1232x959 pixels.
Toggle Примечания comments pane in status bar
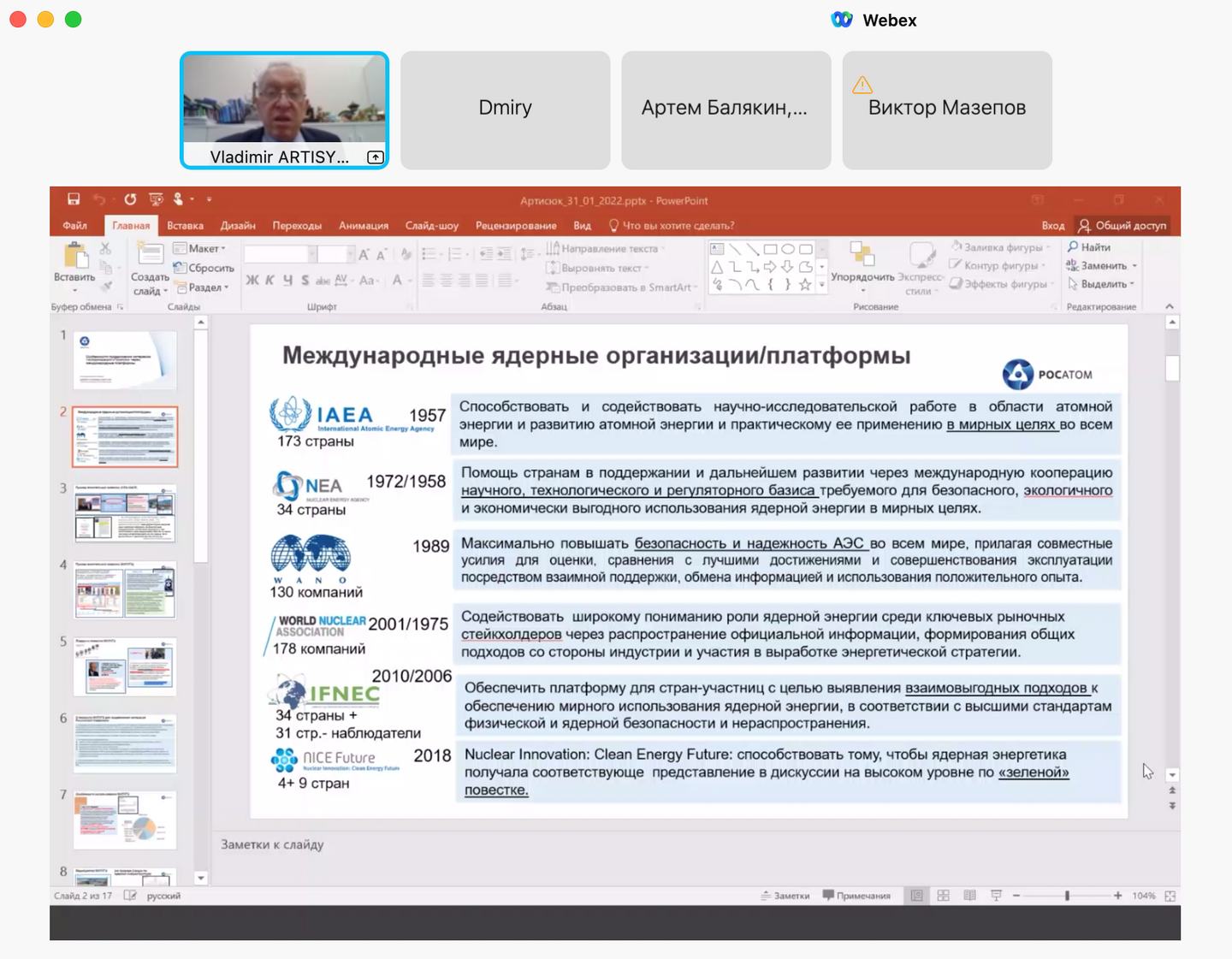pyautogui.click(x=856, y=896)
